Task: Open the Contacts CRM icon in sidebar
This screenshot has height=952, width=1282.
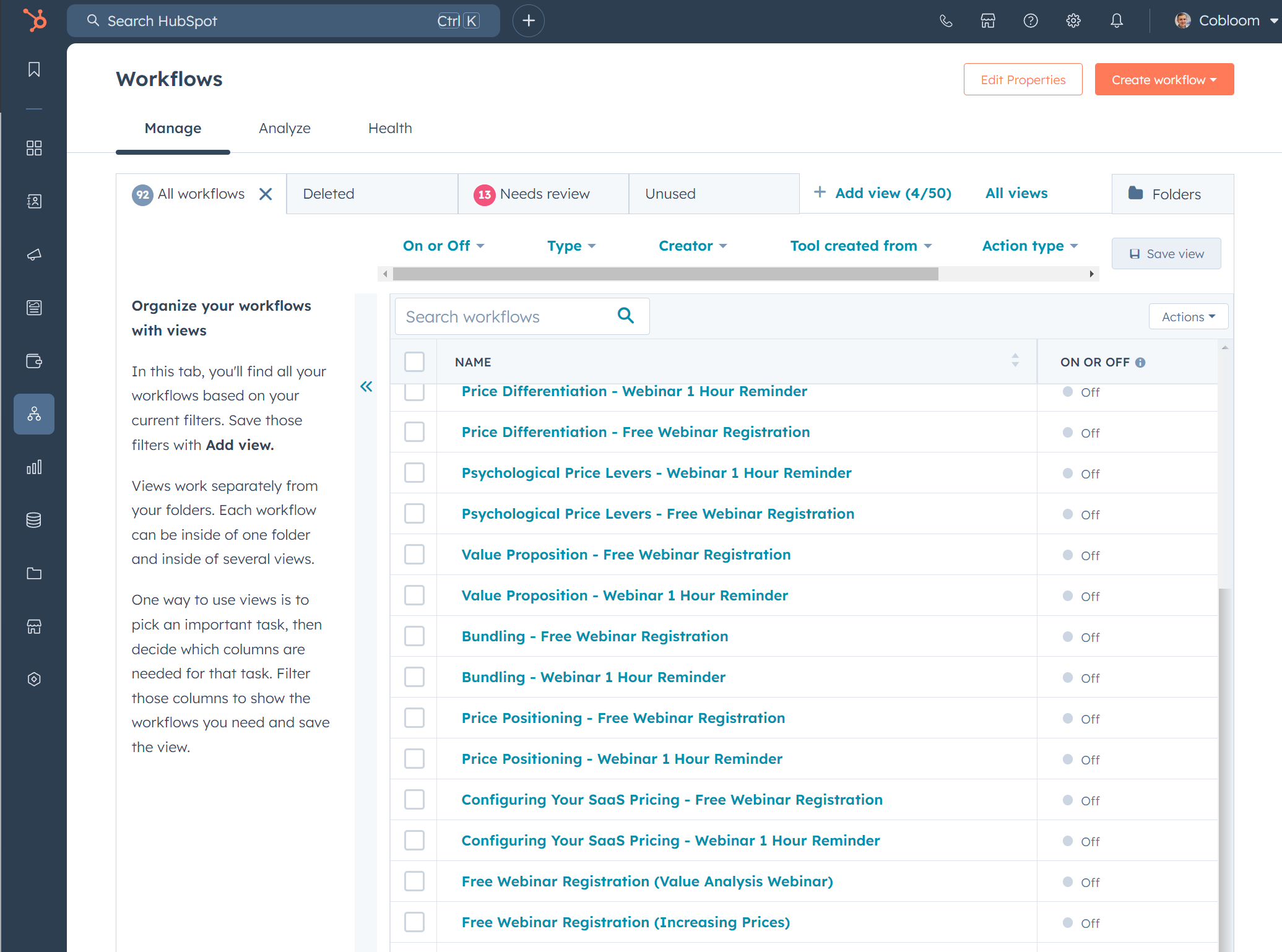Action: tap(34, 201)
